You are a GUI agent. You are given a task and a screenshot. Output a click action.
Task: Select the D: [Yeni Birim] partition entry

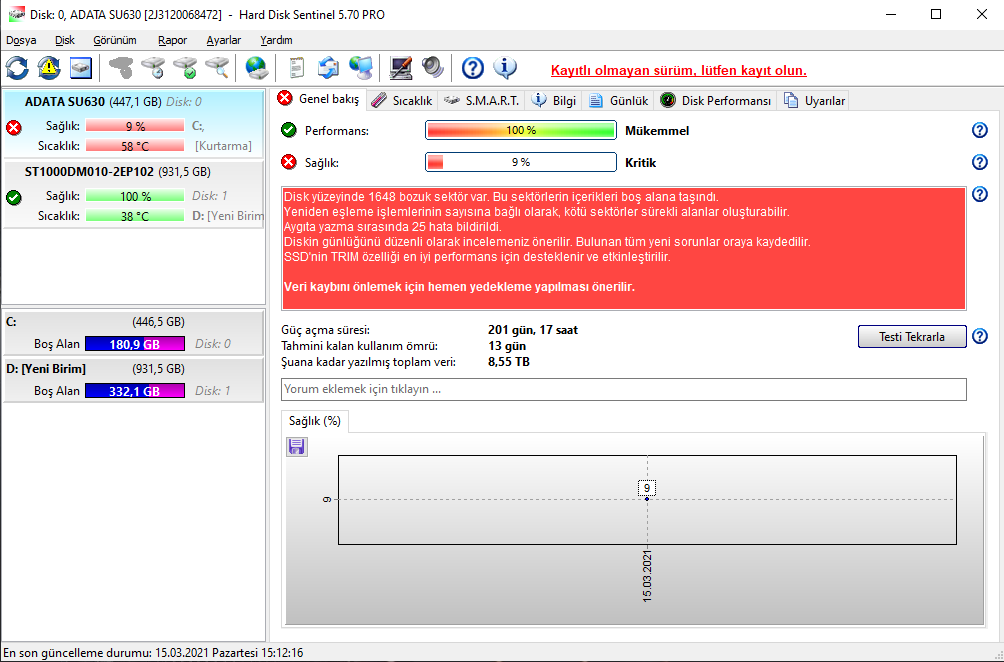133,380
